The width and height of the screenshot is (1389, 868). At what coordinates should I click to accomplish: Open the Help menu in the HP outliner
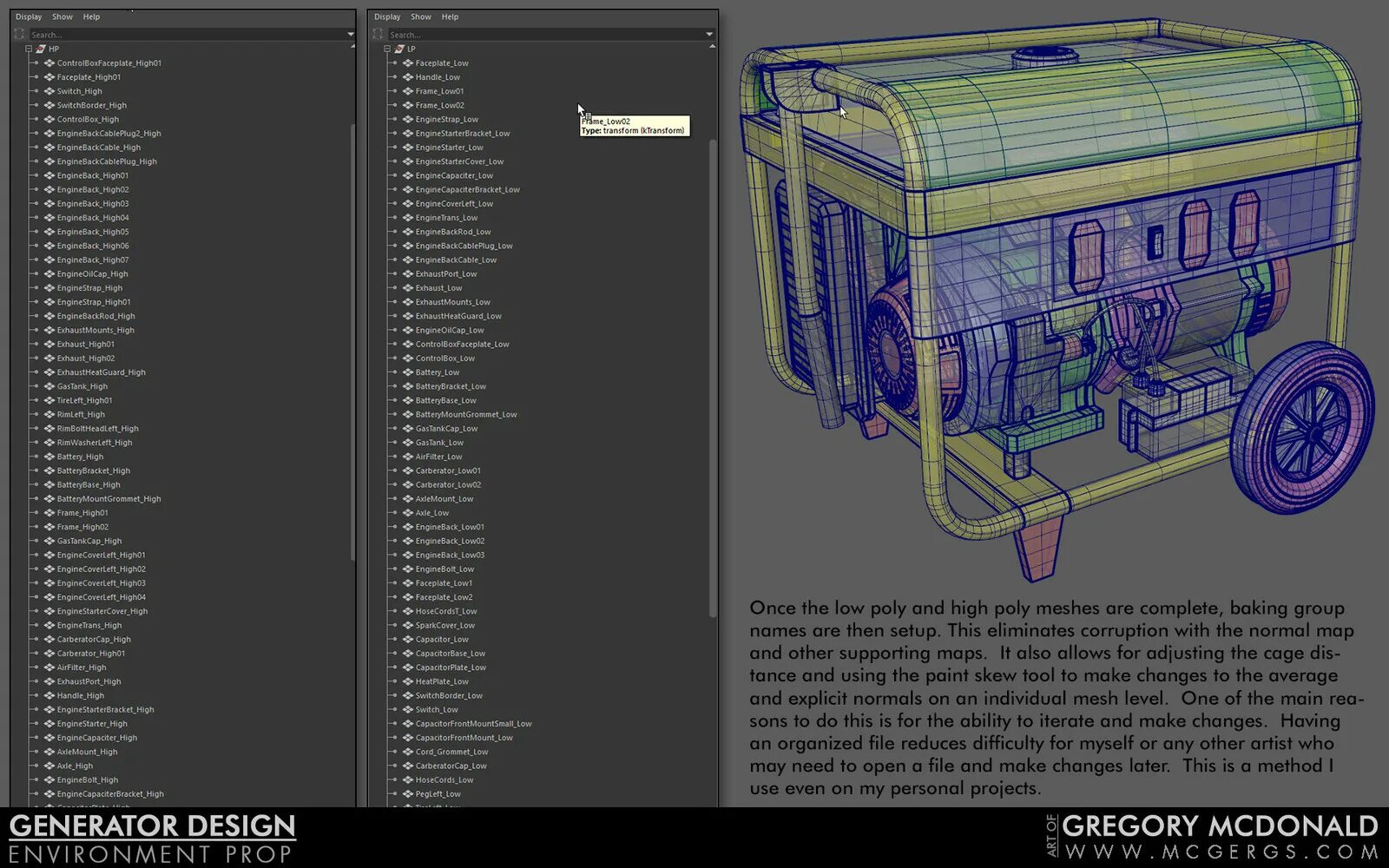(x=92, y=16)
